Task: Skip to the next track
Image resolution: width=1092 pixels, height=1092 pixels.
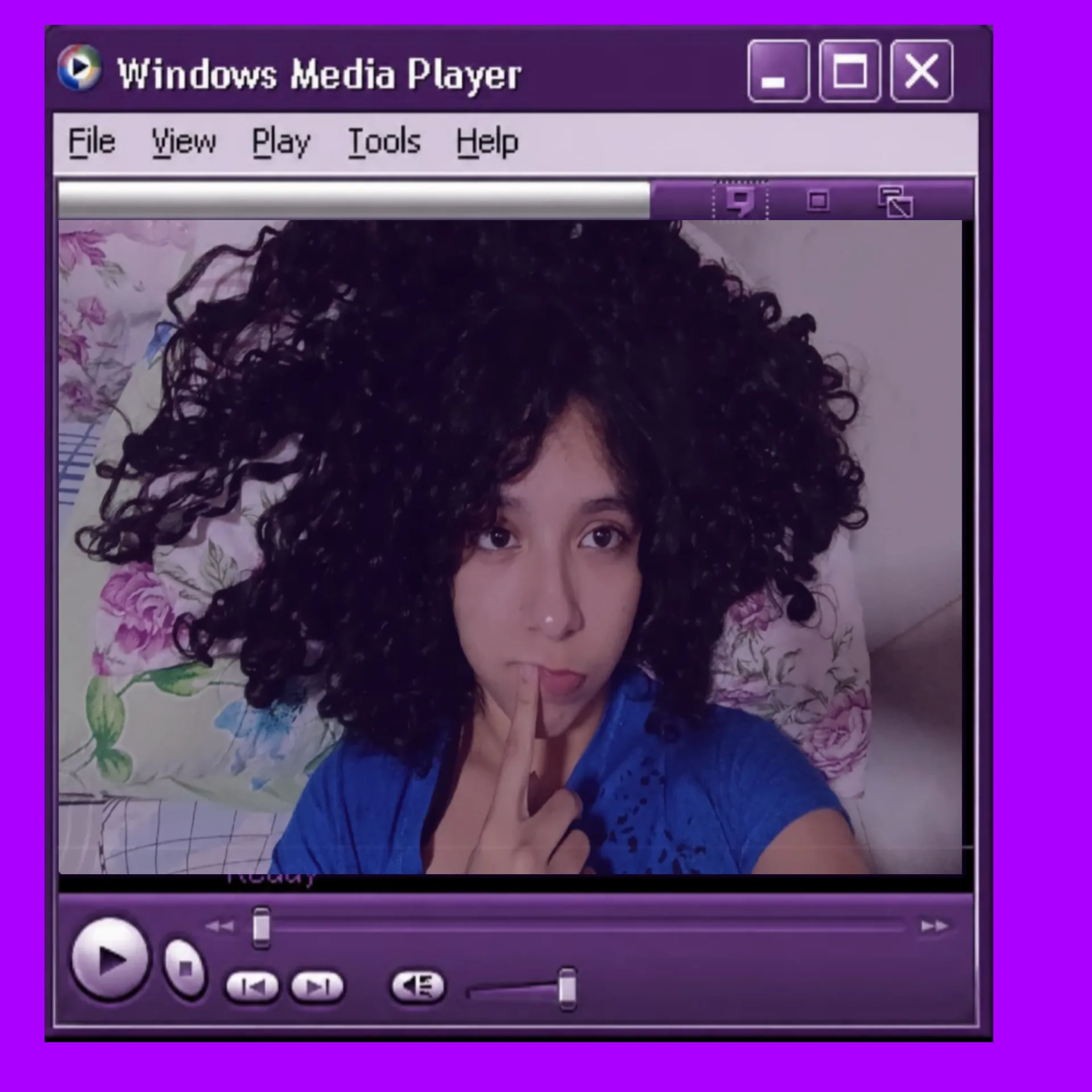Action: coord(317,987)
